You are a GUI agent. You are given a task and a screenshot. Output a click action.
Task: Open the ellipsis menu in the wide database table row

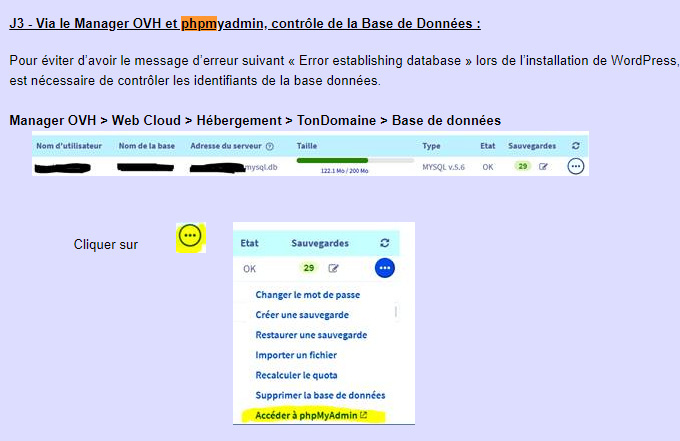575,167
